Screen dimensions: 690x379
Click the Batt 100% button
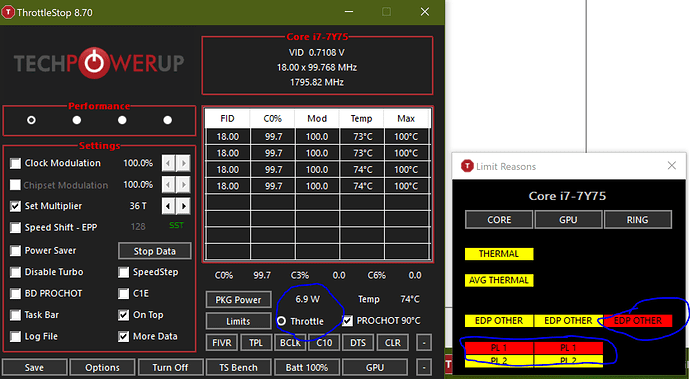click(x=307, y=367)
